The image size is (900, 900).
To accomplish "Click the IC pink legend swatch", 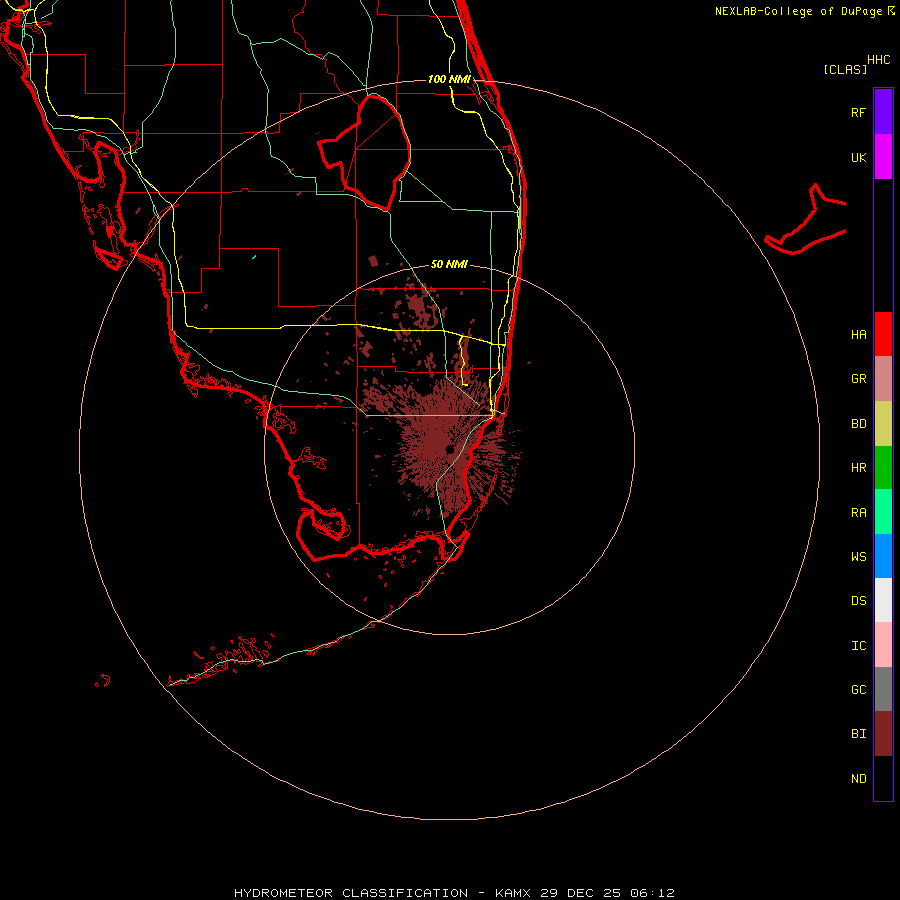I will (x=883, y=645).
